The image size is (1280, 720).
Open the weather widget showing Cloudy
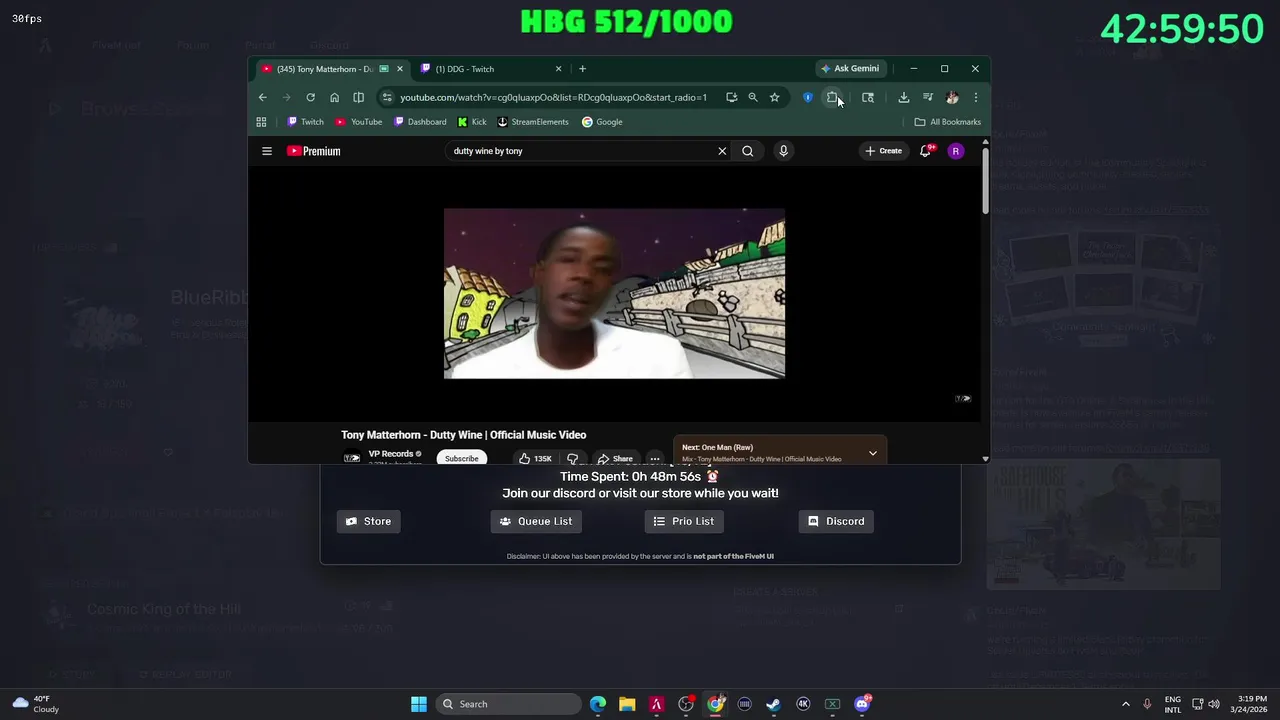pos(34,704)
